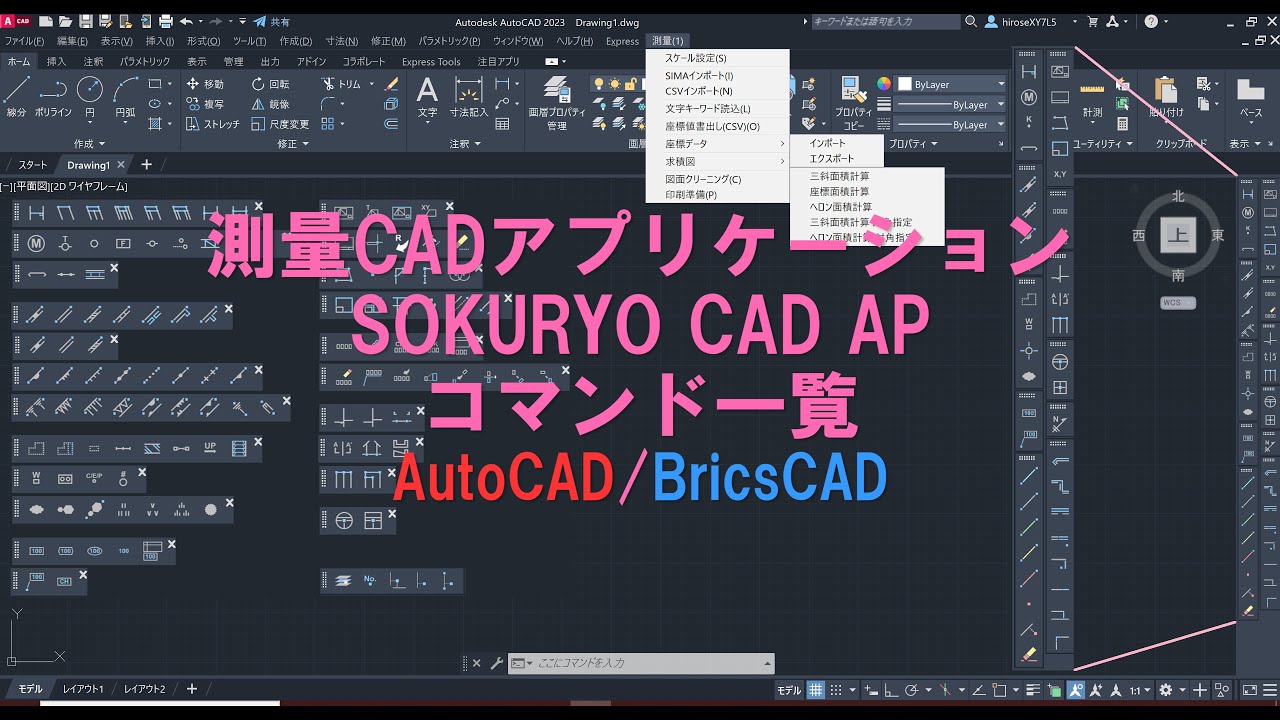Screen dimensions: 1280x720
Task: Open the 測量(1) menu
Action: [667, 41]
